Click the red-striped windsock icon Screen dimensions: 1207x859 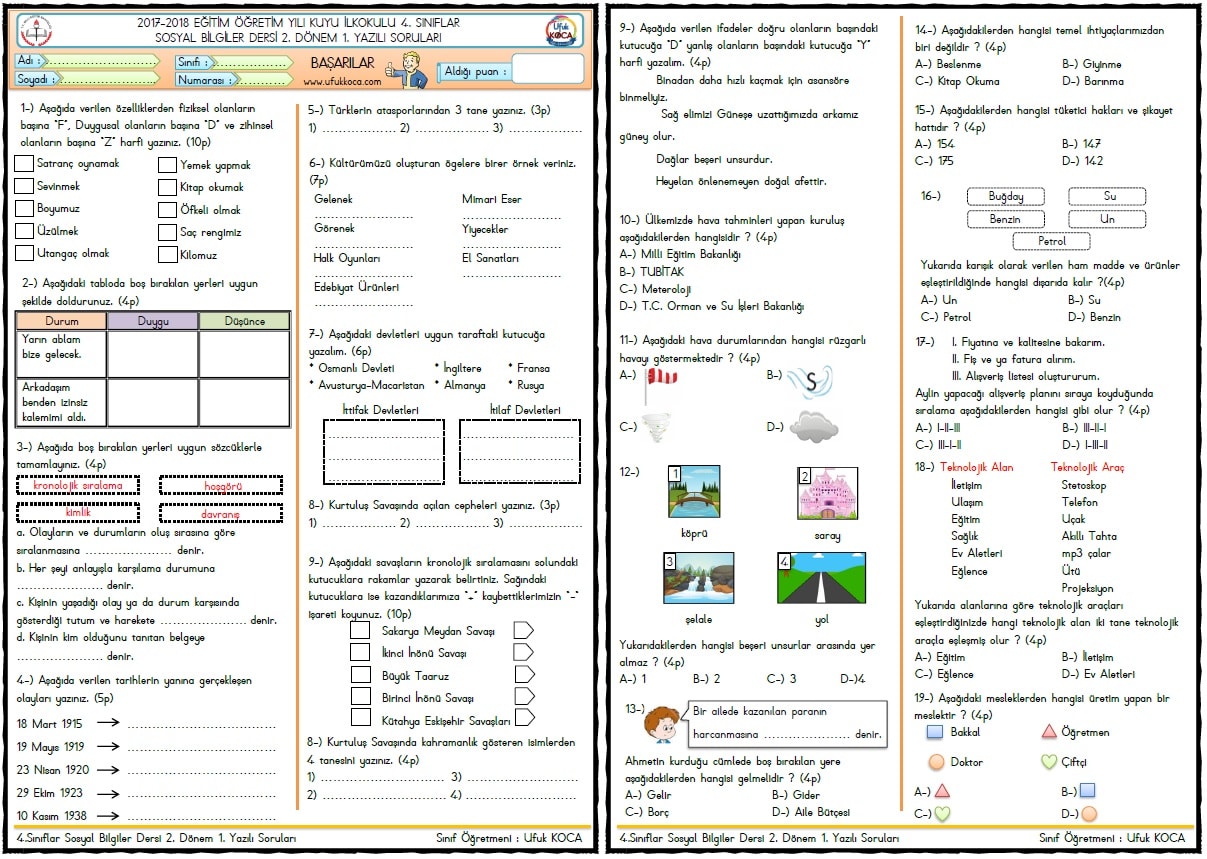[661, 385]
